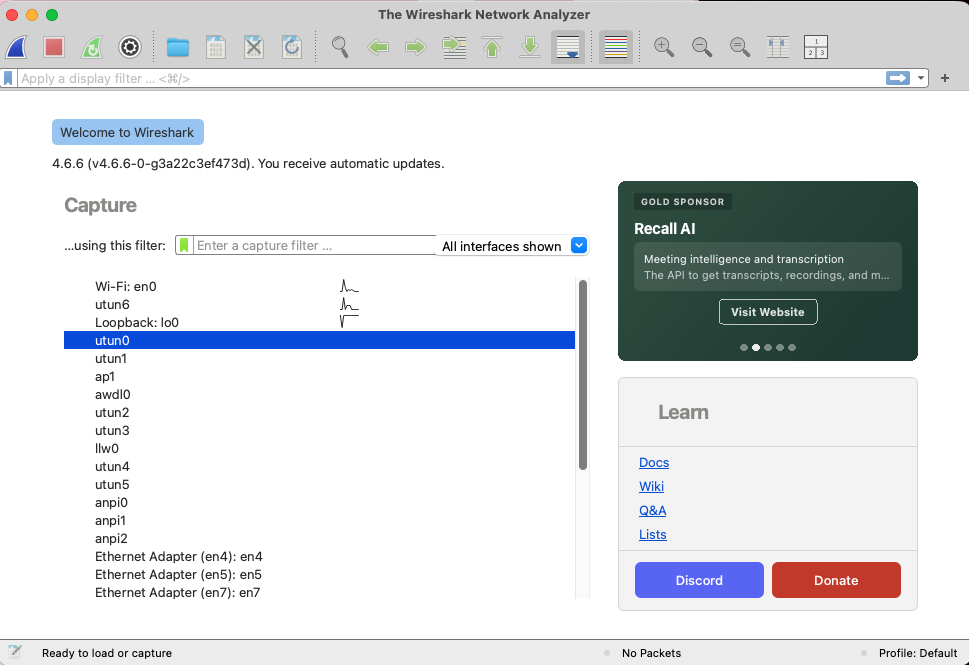Click Zoom in on text icon

click(x=664, y=47)
